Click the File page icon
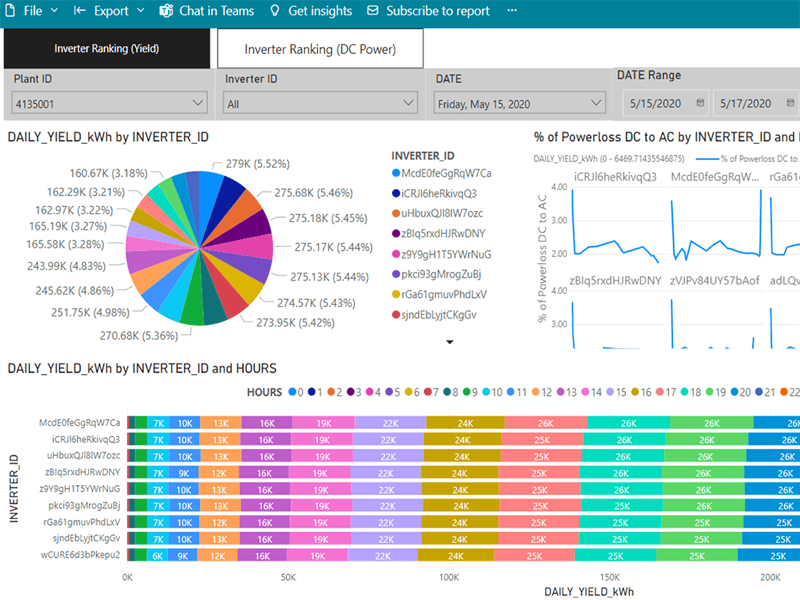Screen dimensions: 800x600 point(10,11)
